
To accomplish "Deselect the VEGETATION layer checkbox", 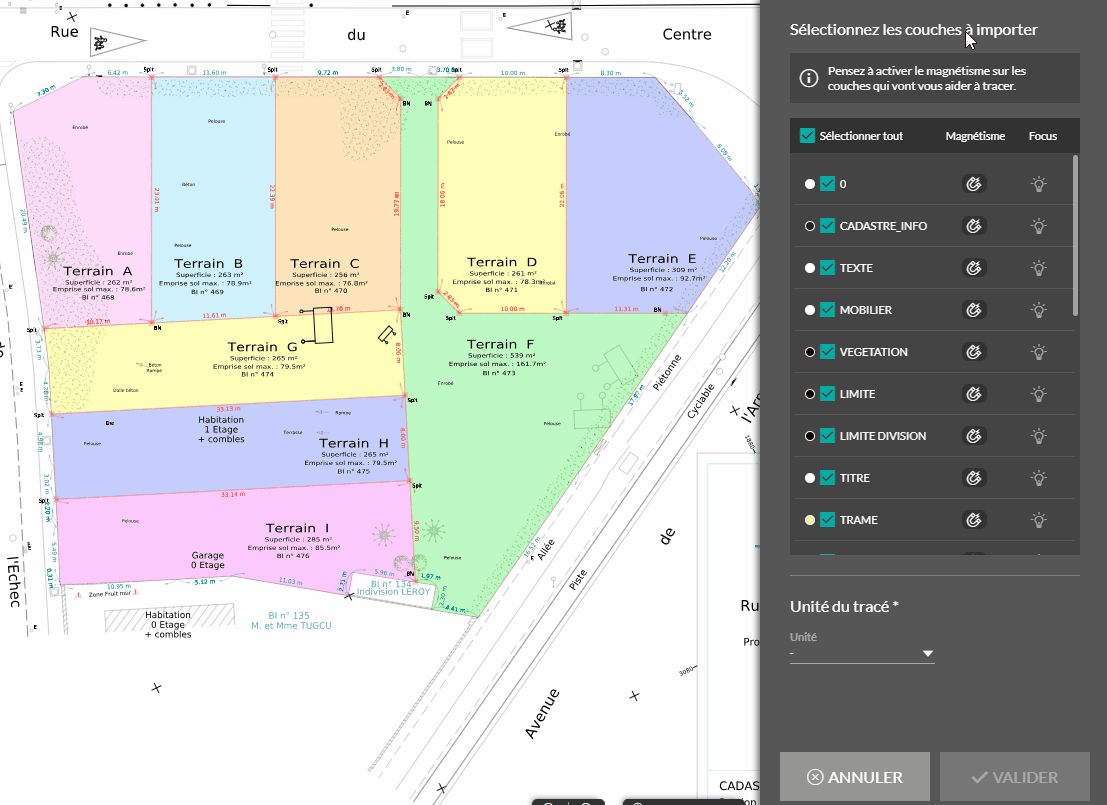I will tap(827, 352).
